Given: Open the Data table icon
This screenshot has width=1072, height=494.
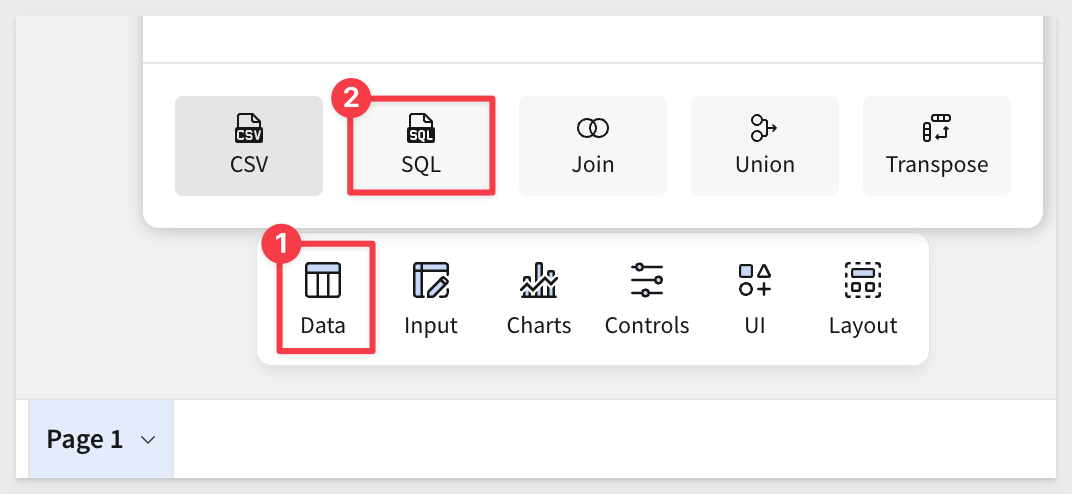Looking at the screenshot, I should (x=323, y=280).
